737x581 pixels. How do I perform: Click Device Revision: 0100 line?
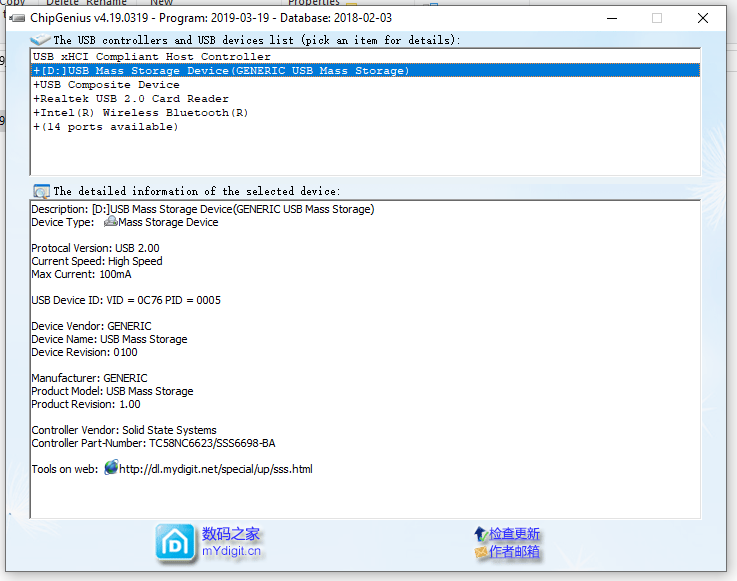point(85,353)
